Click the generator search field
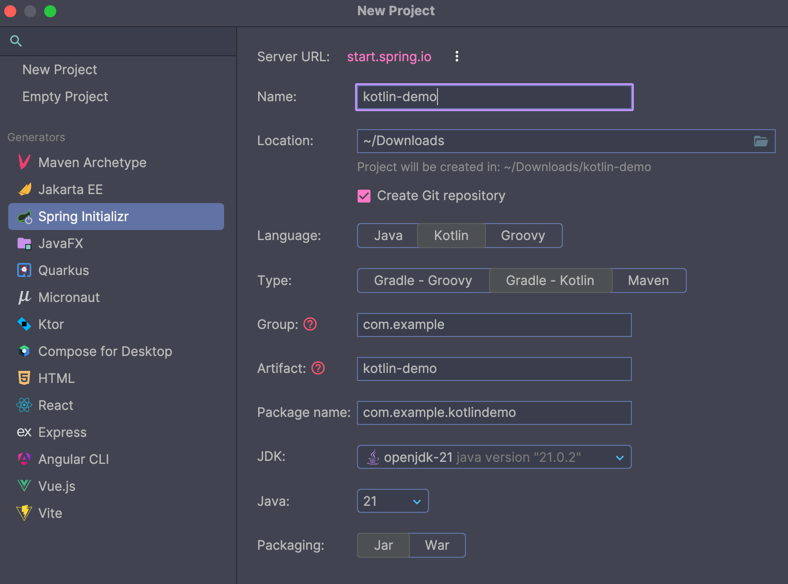 [x=118, y=41]
